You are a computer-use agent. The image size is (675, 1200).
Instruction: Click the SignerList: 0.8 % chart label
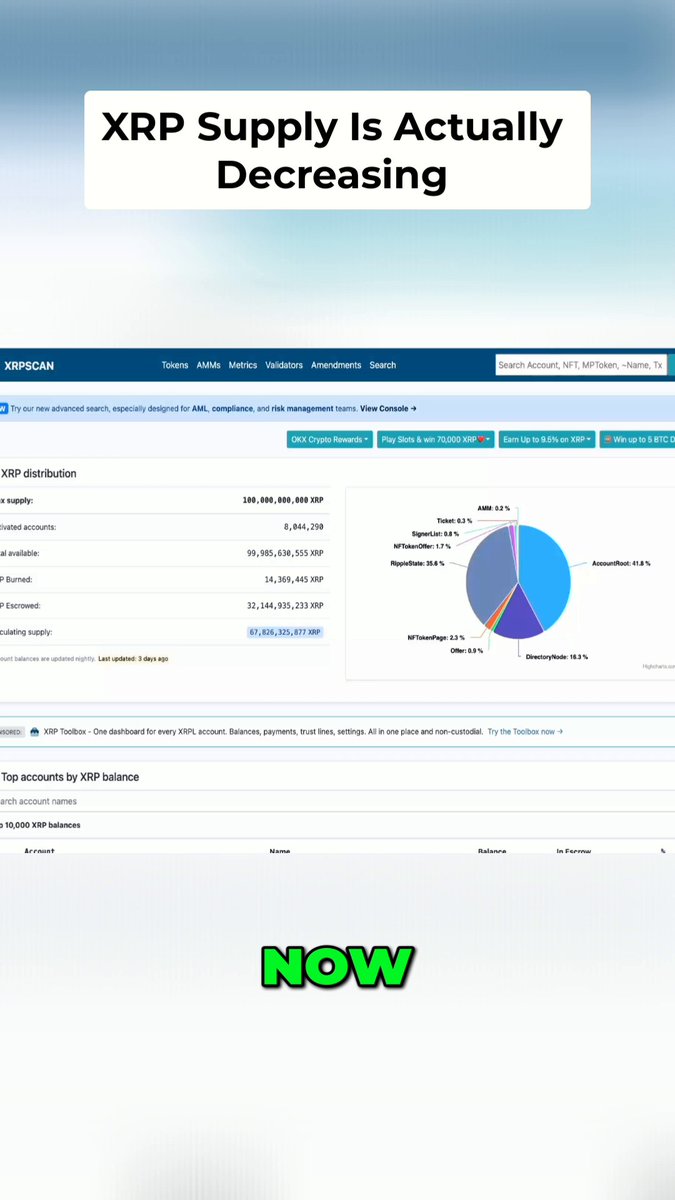[x=435, y=534]
